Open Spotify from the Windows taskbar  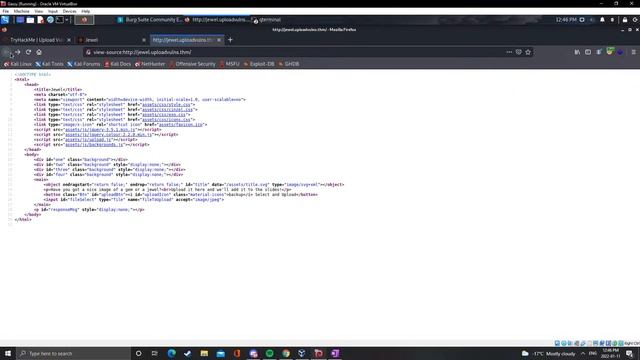tap(269, 353)
